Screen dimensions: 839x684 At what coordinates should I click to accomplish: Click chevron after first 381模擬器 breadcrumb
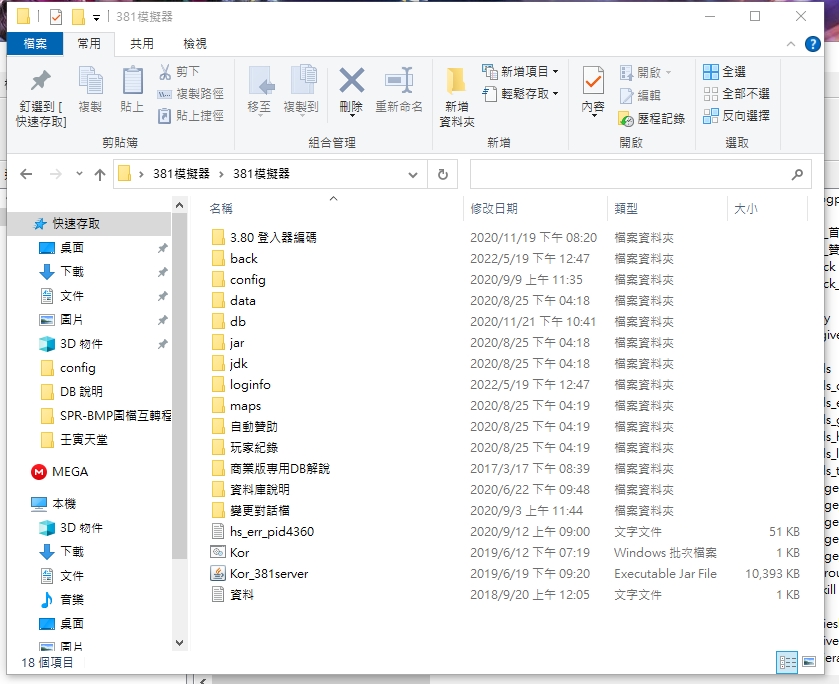tap(221, 174)
